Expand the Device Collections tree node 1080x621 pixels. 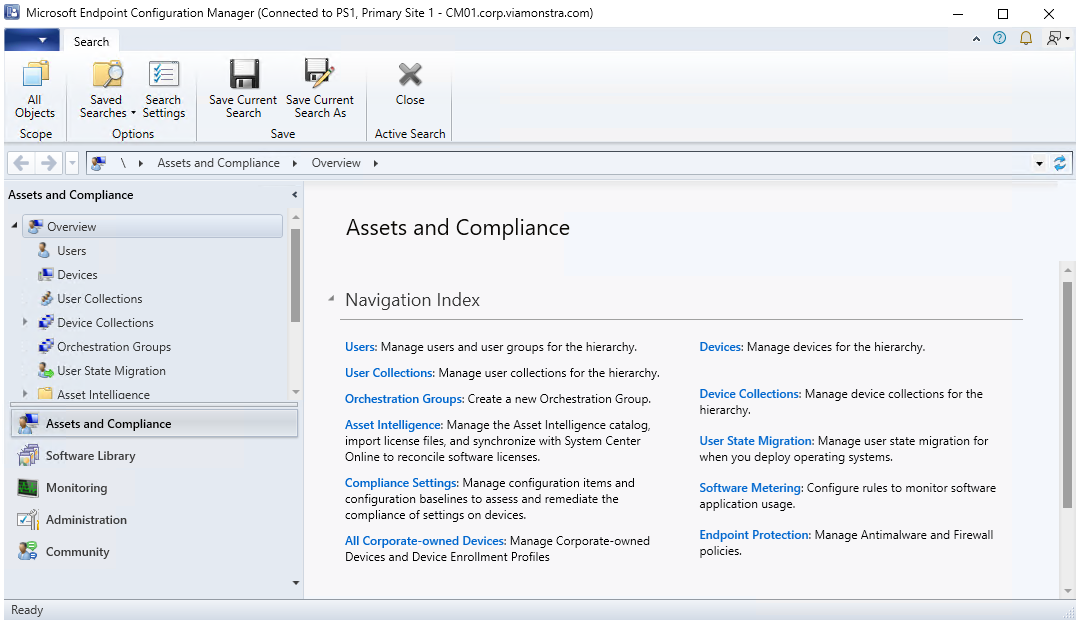25,323
